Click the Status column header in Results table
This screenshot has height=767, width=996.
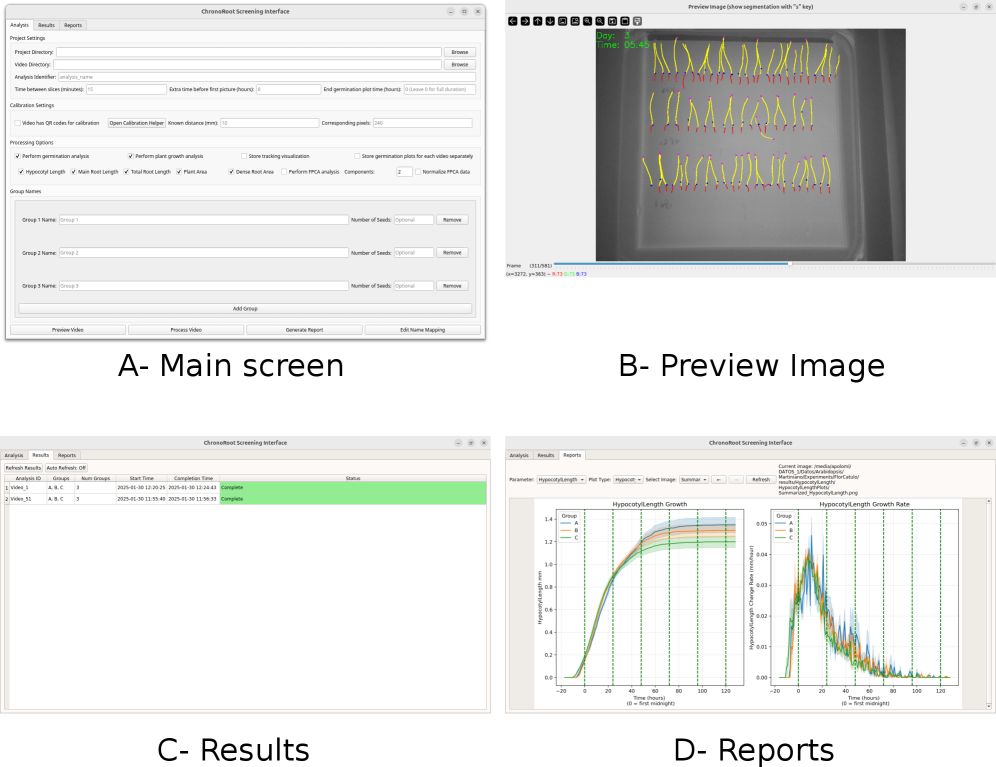(x=353, y=478)
